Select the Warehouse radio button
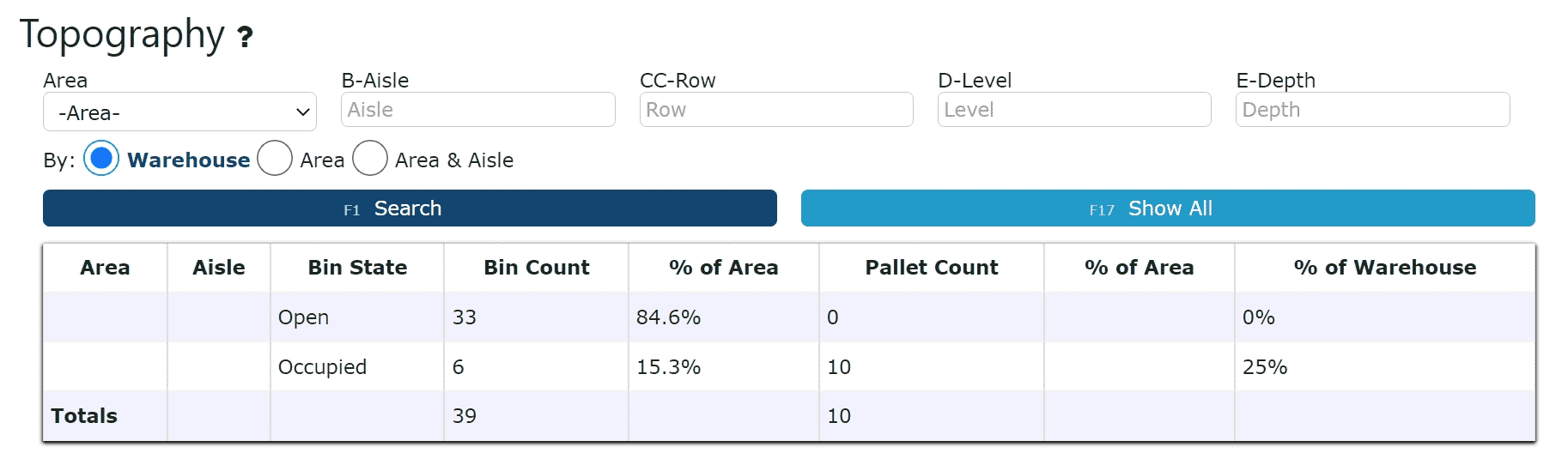 [101, 160]
